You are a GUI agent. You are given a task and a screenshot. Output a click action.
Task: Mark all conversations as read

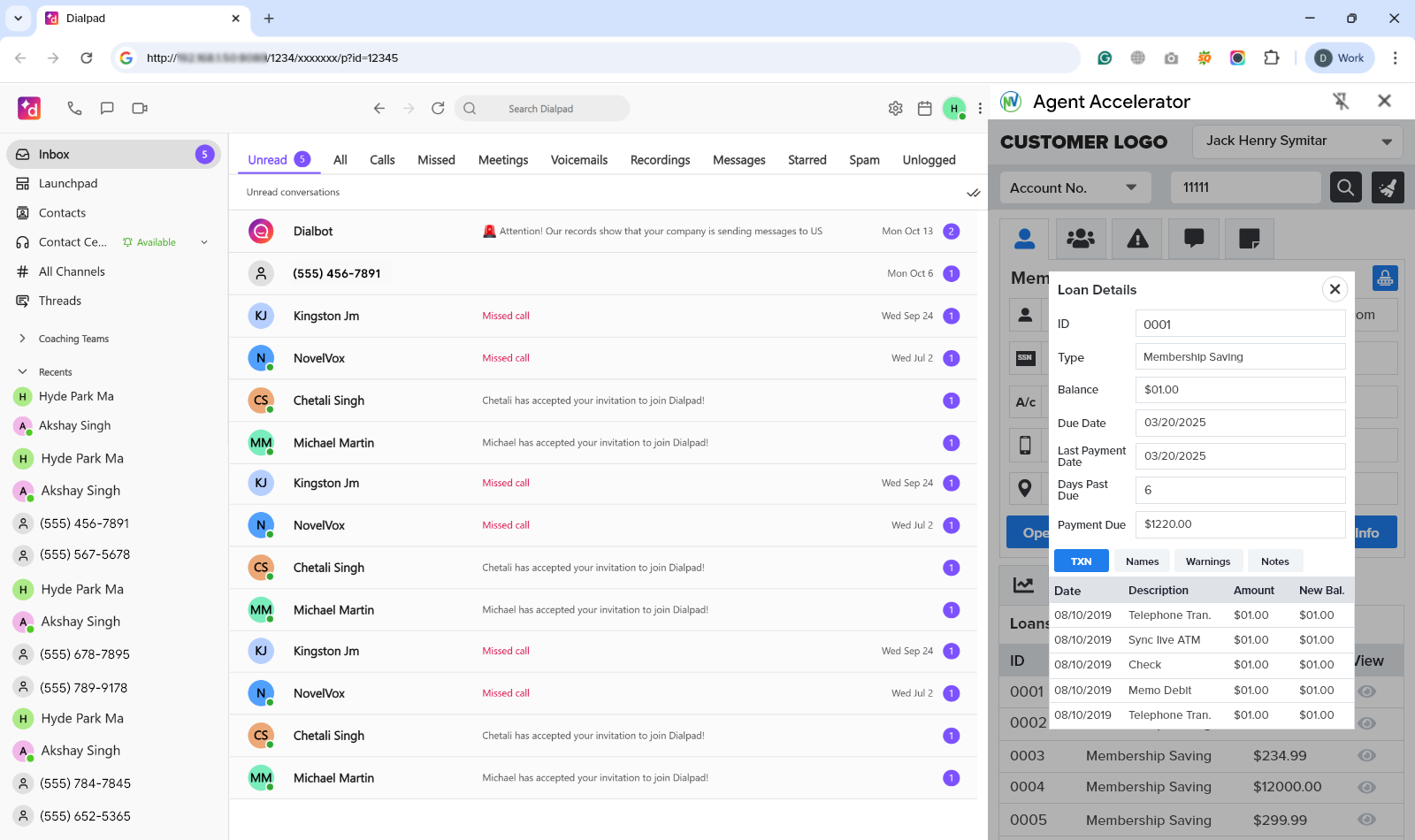click(x=973, y=192)
